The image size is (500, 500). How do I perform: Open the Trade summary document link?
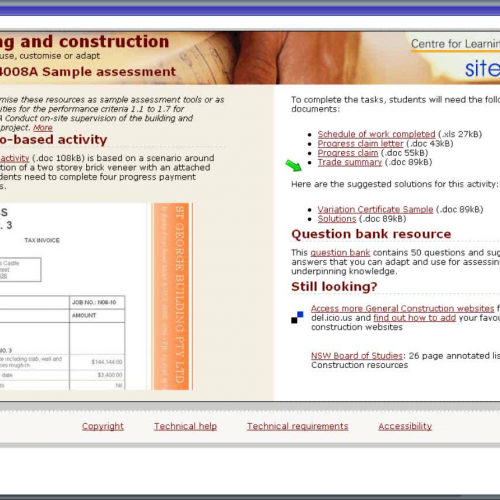(x=350, y=162)
